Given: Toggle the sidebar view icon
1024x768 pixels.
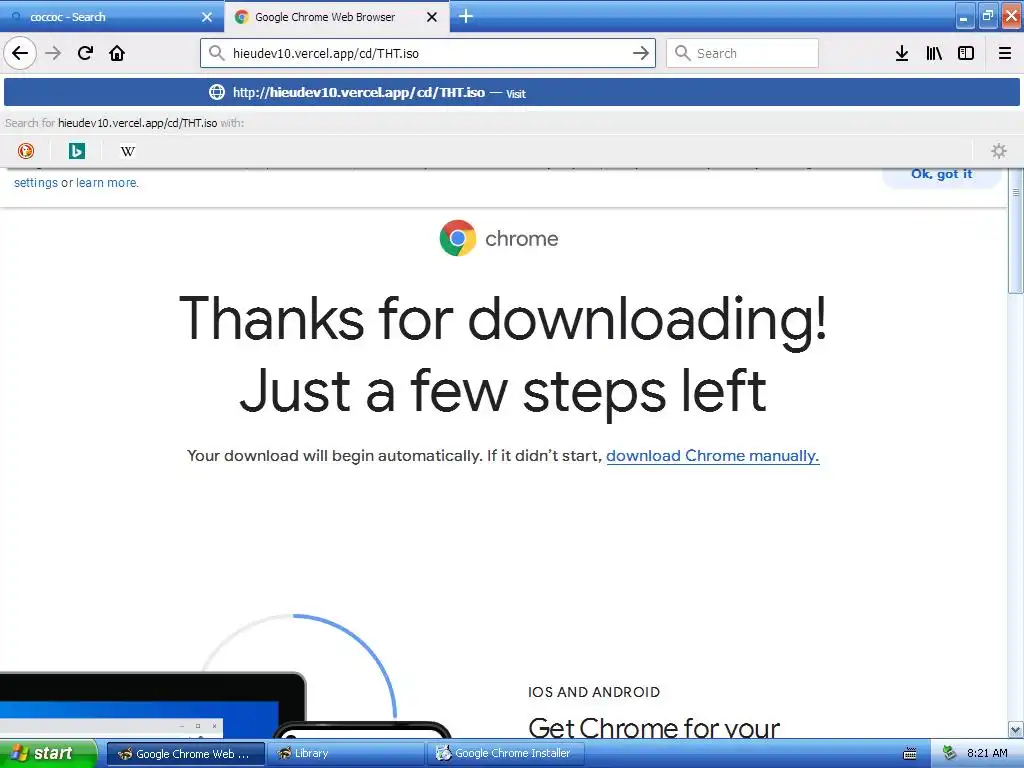Looking at the screenshot, I should [966, 53].
